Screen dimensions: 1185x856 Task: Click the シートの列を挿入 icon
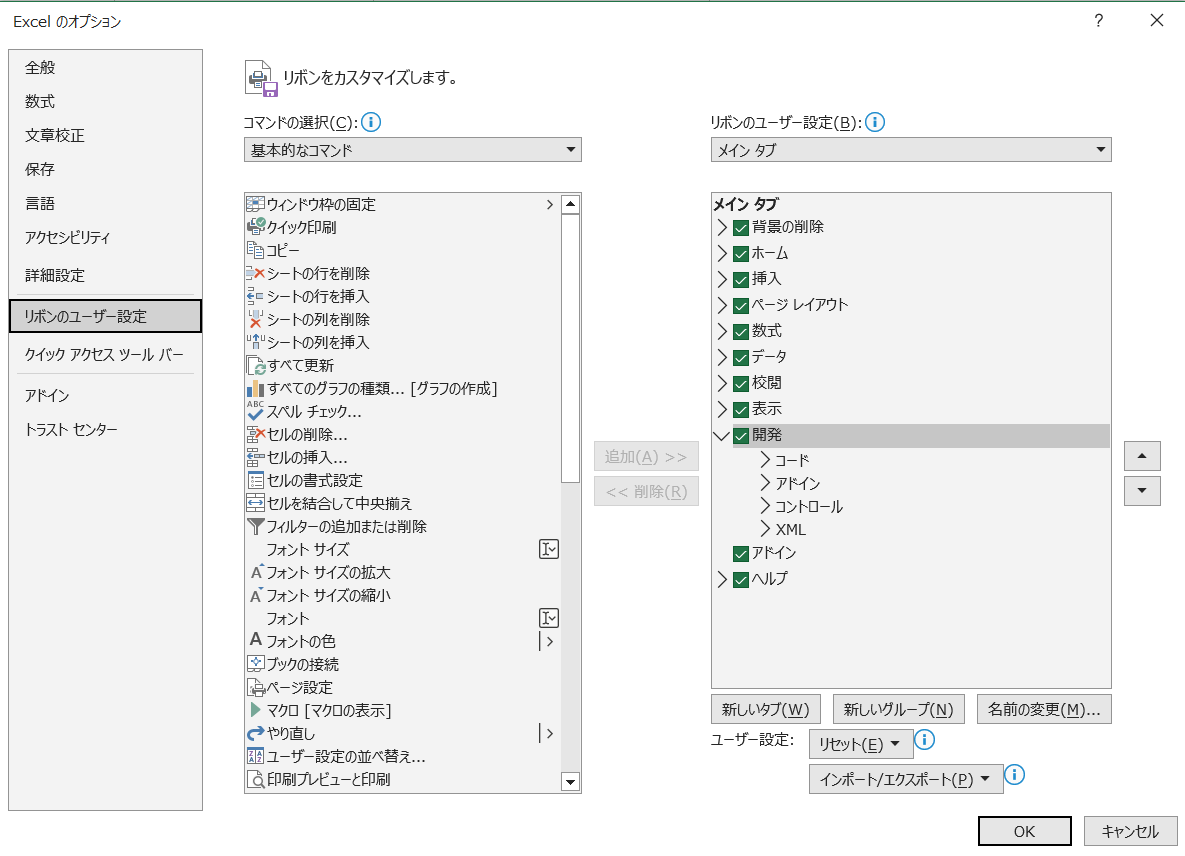coord(255,341)
